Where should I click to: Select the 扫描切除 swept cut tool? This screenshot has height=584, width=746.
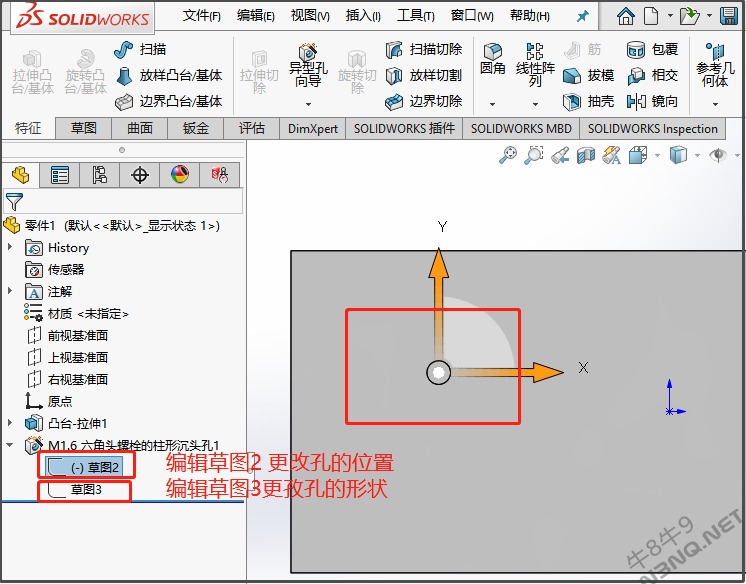423,49
